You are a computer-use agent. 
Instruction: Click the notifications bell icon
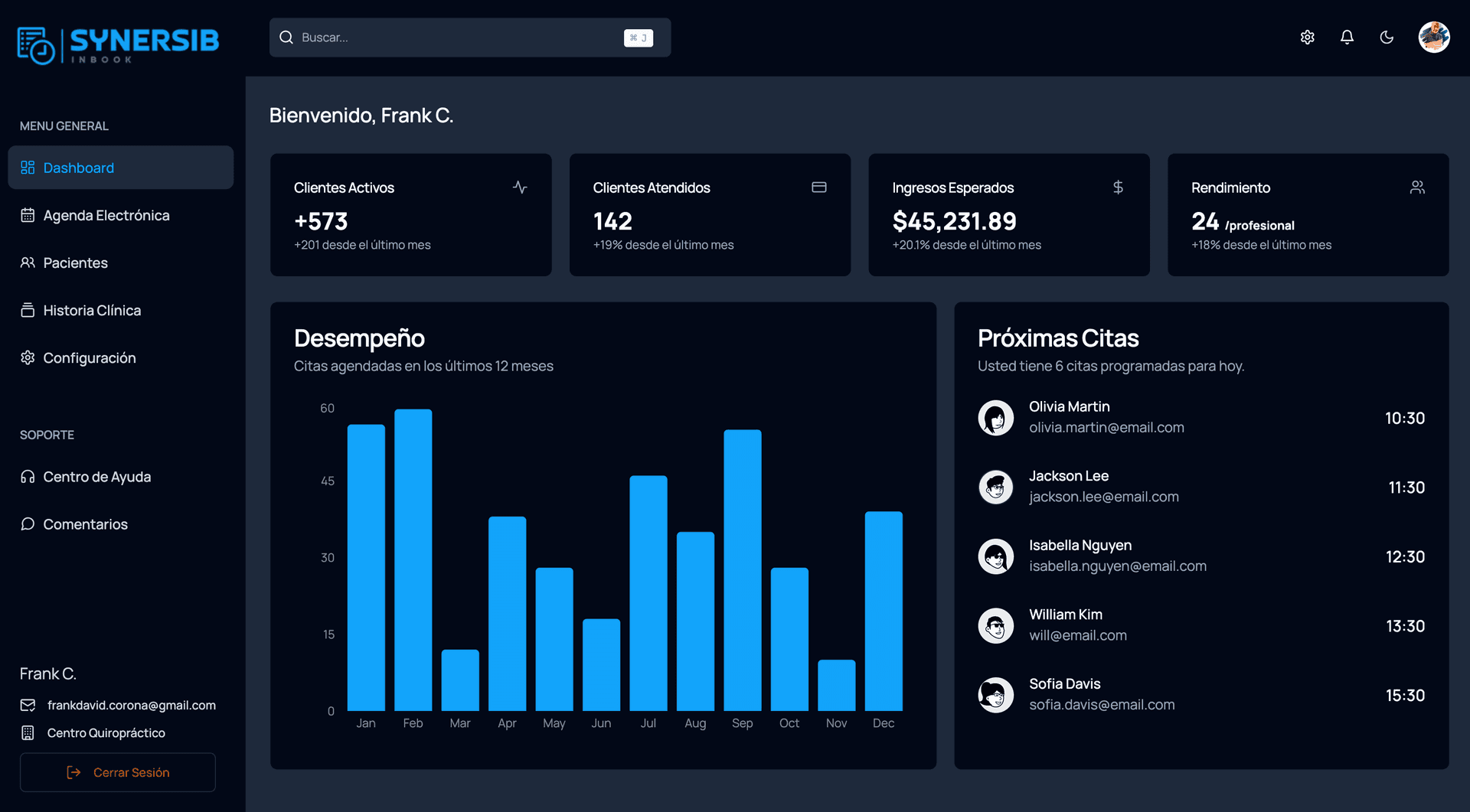click(1347, 38)
